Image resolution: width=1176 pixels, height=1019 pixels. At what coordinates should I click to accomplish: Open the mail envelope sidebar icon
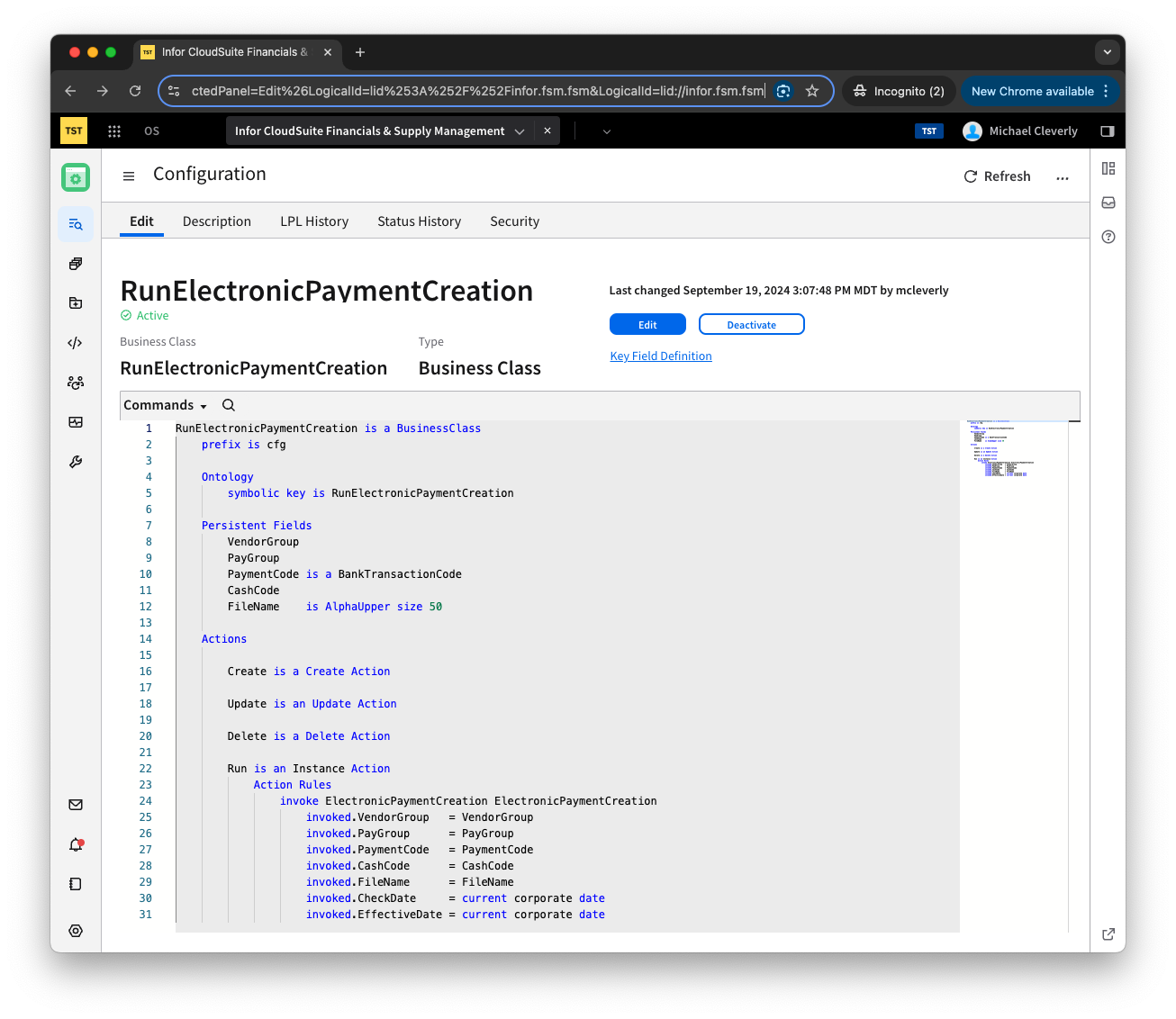pos(76,805)
